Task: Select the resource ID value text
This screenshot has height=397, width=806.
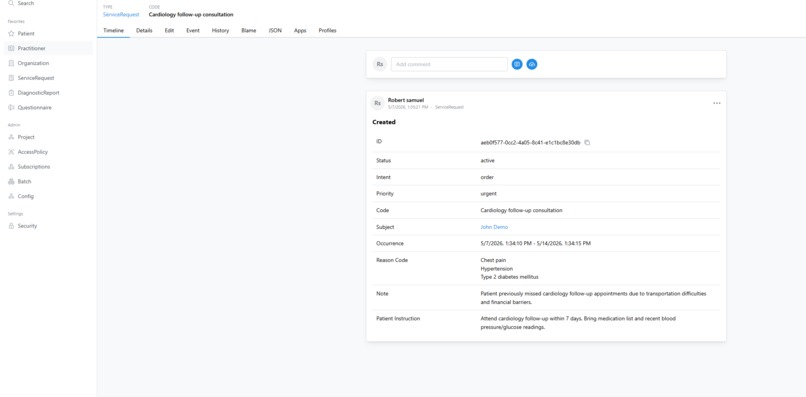Action: pos(530,142)
